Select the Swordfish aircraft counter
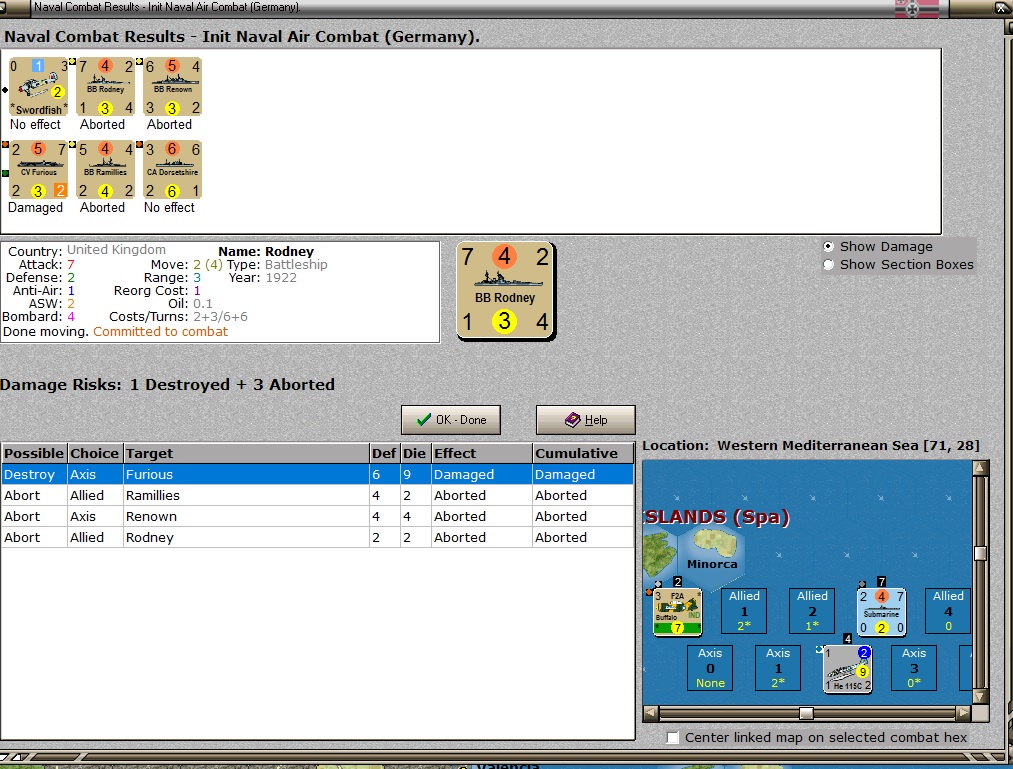1013x769 pixels. 38,87
